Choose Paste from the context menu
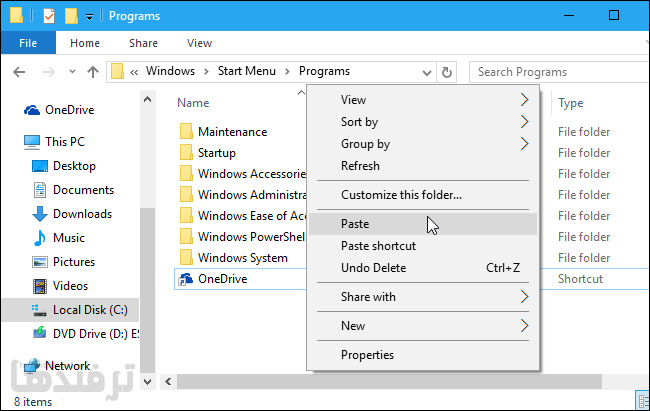 point(423,224)
